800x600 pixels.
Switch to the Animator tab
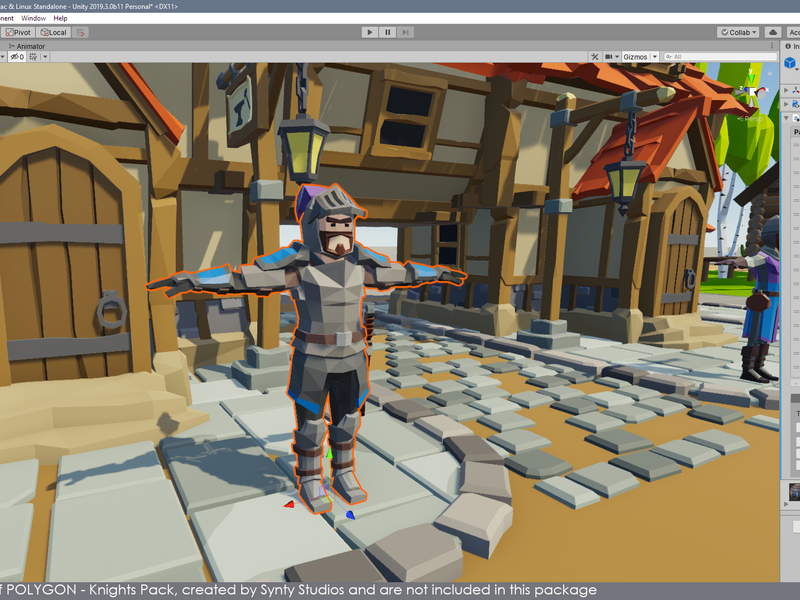(x=27, y=46)
